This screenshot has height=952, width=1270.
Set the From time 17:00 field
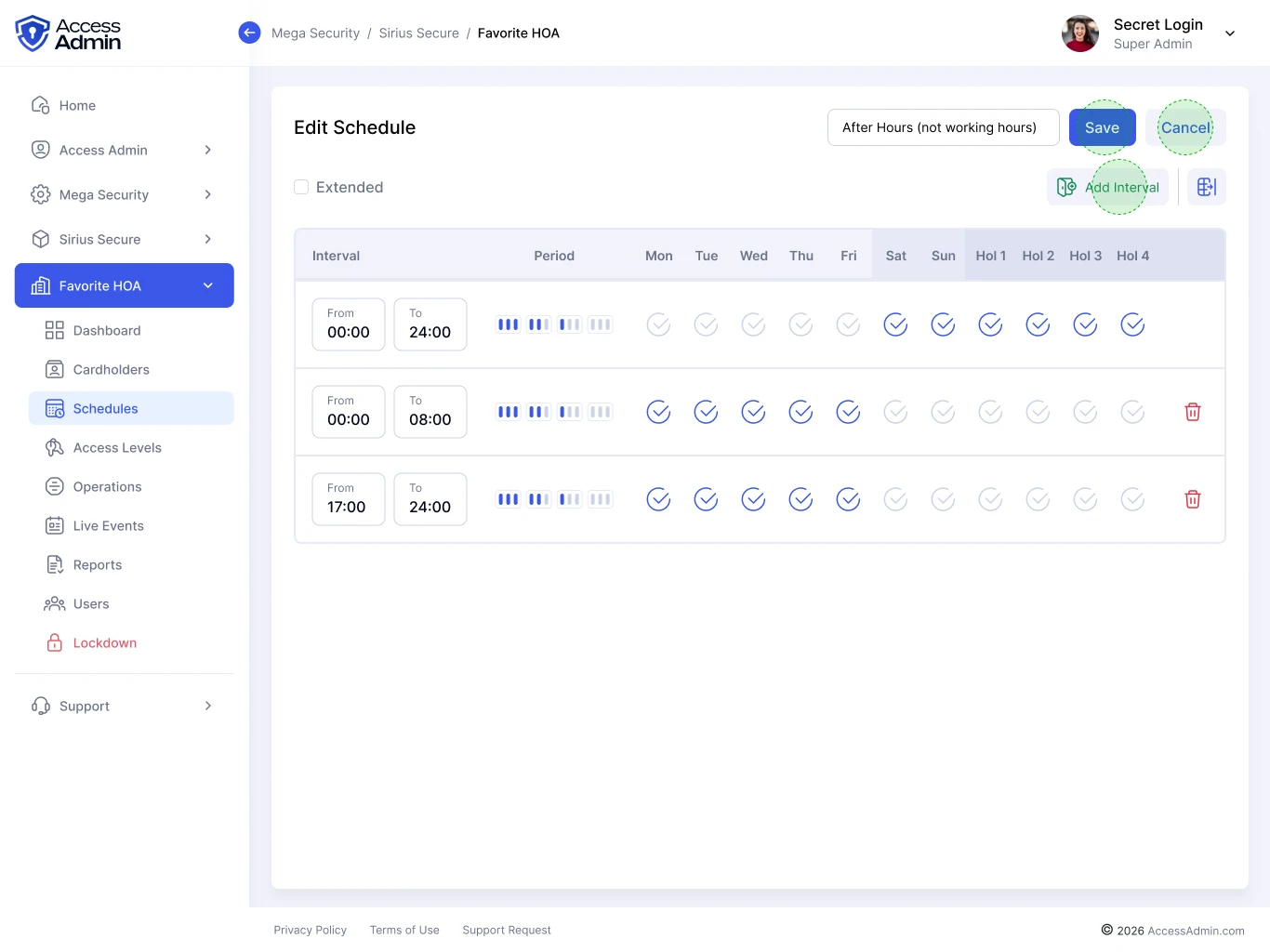(349, 499)
